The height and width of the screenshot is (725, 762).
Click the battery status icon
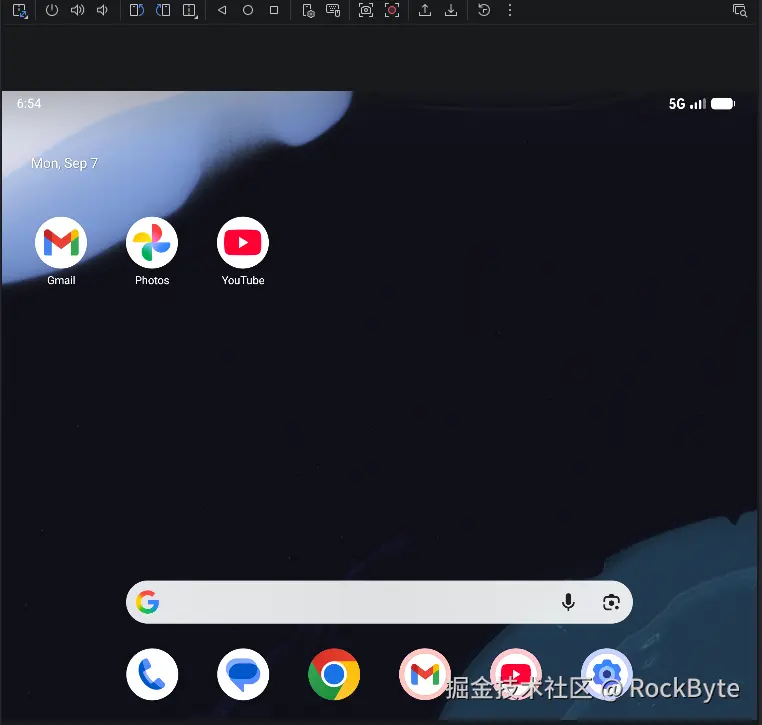723,104
